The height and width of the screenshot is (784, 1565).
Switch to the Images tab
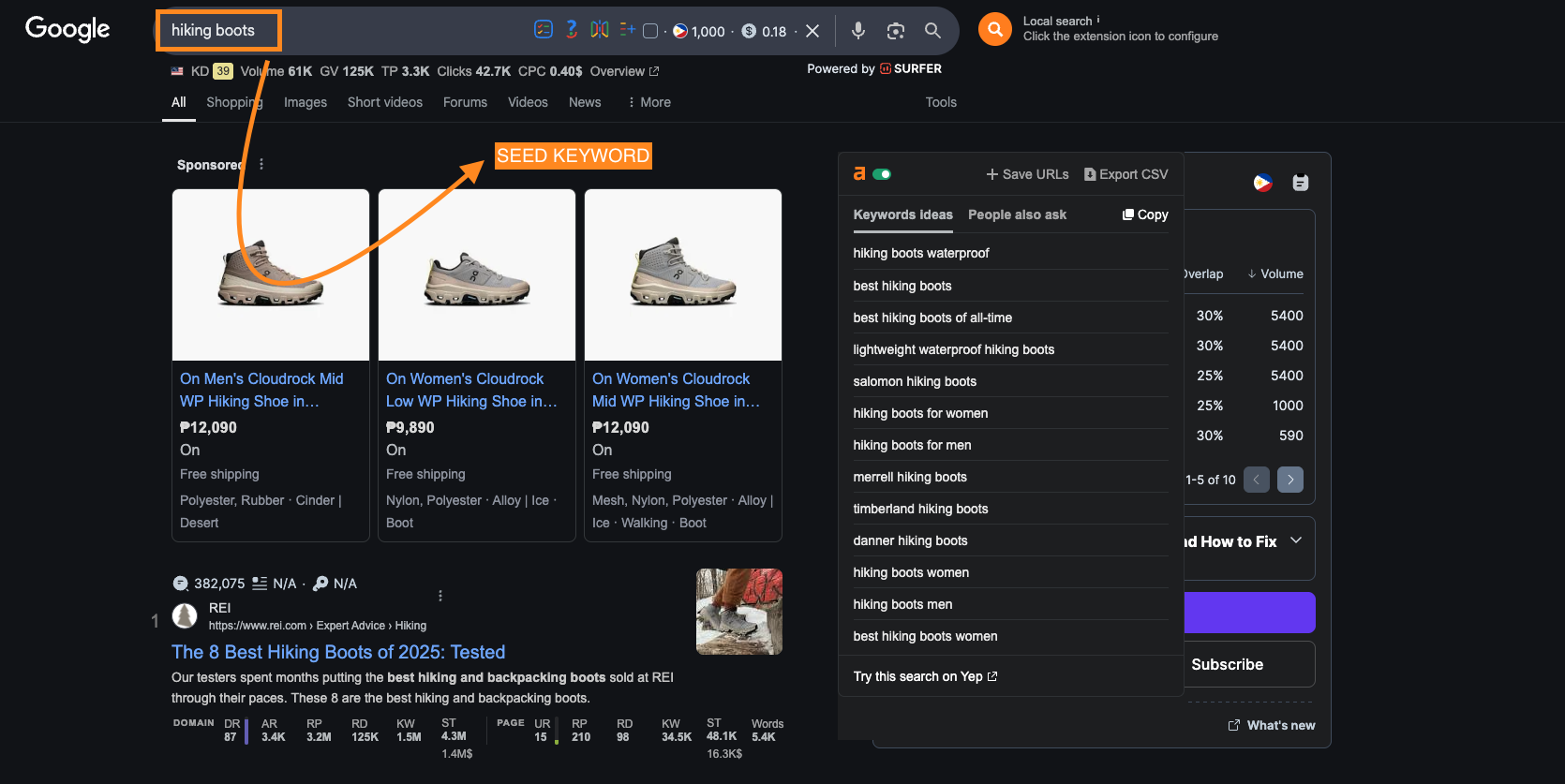click(x=306, y=102)
